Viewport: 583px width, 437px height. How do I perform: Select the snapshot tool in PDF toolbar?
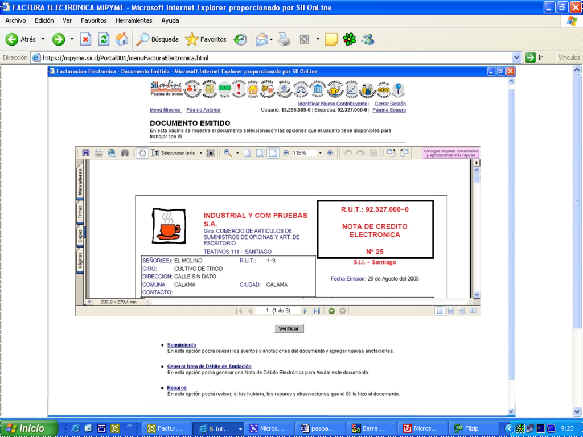coord(211,153)
